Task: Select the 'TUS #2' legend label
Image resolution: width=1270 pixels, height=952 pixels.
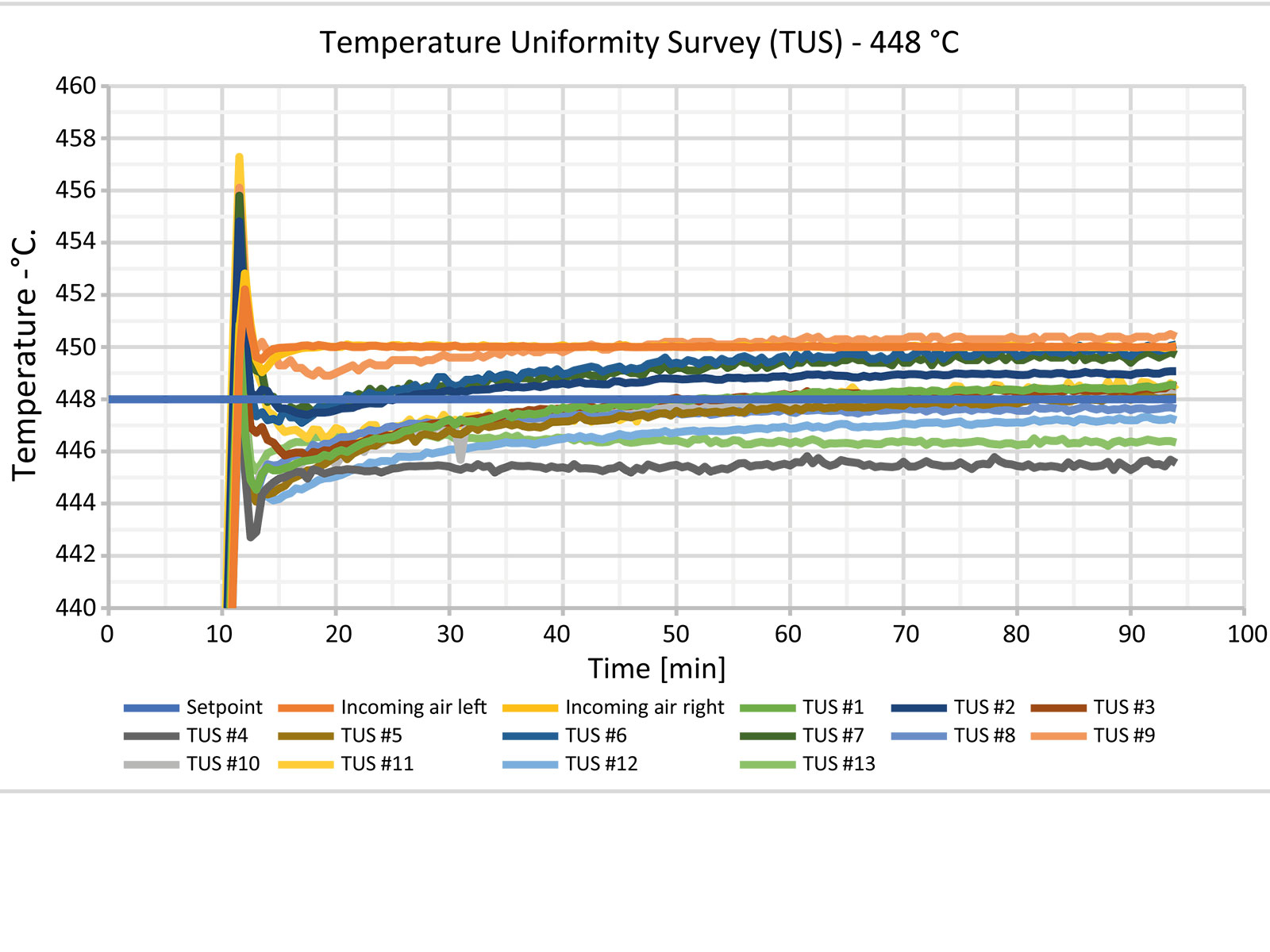Action: [x=984, y=707]
